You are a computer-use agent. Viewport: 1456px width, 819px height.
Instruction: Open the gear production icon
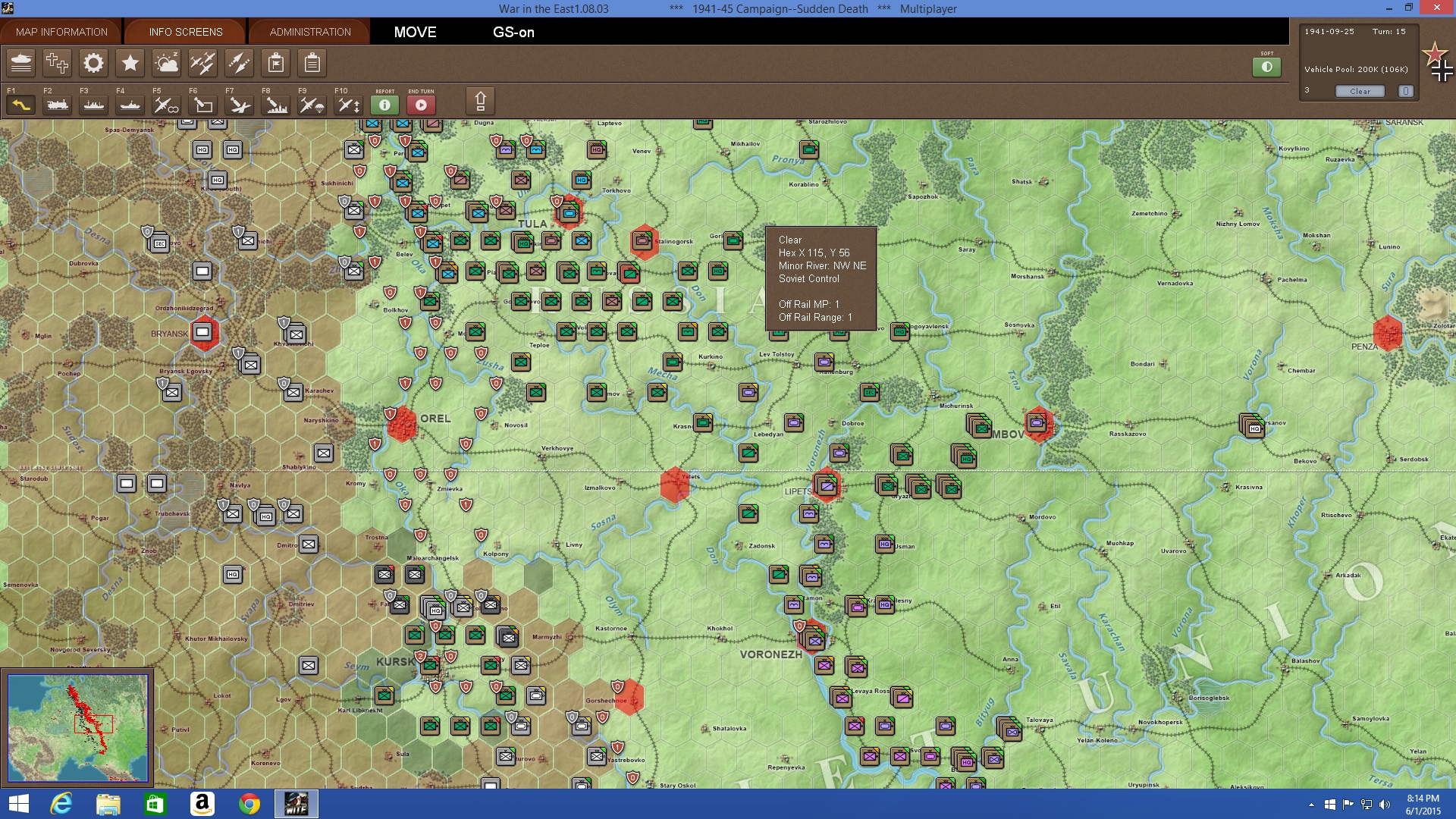(93, 63)
